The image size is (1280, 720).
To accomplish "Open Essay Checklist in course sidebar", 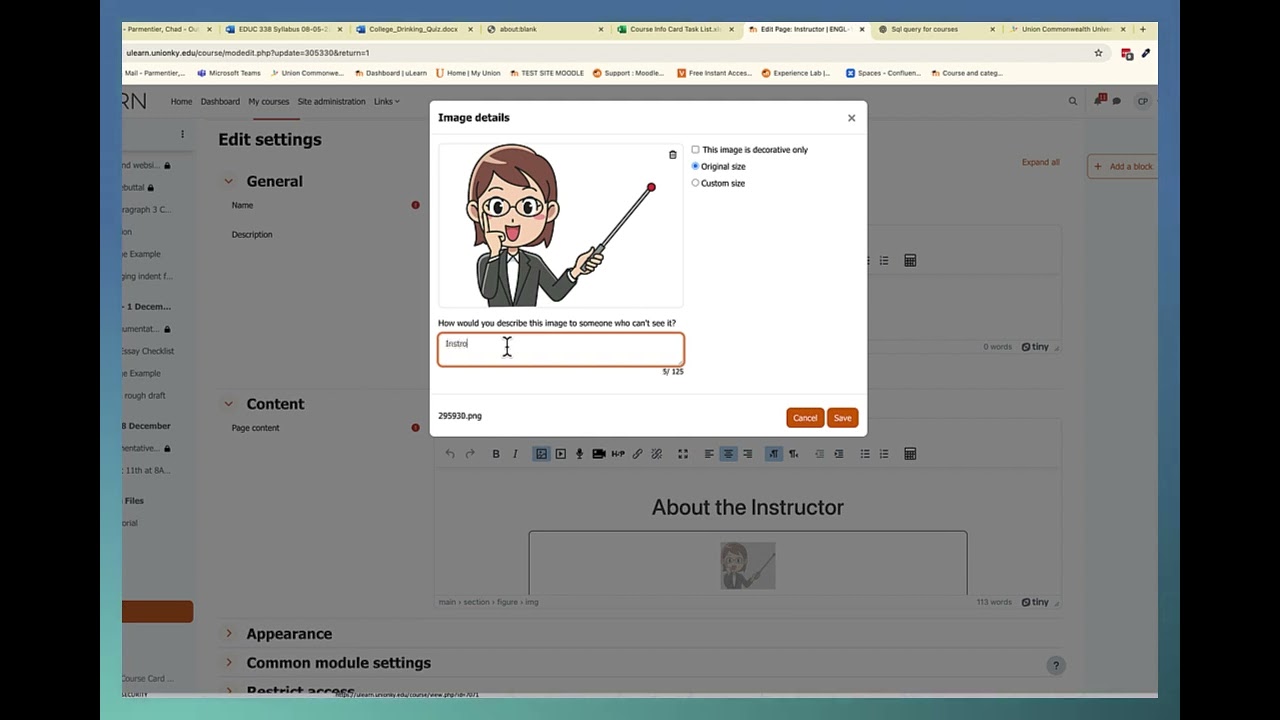I will point(147,351).
